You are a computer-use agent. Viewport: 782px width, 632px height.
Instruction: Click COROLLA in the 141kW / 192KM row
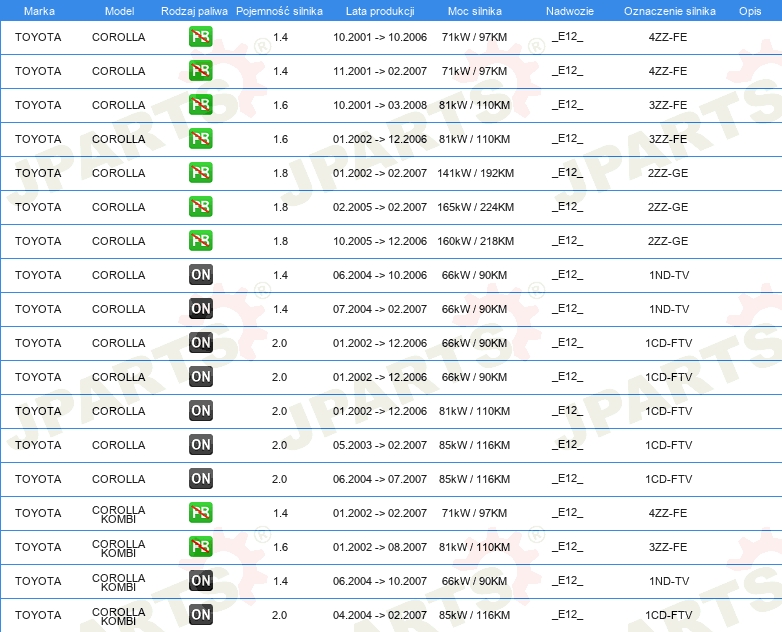pos(118,173)
